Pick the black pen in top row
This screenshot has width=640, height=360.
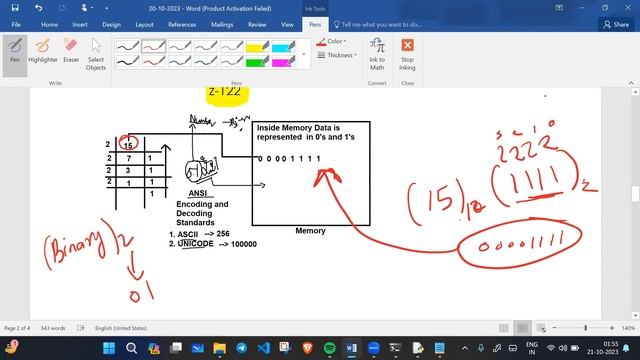pos(128,47)
